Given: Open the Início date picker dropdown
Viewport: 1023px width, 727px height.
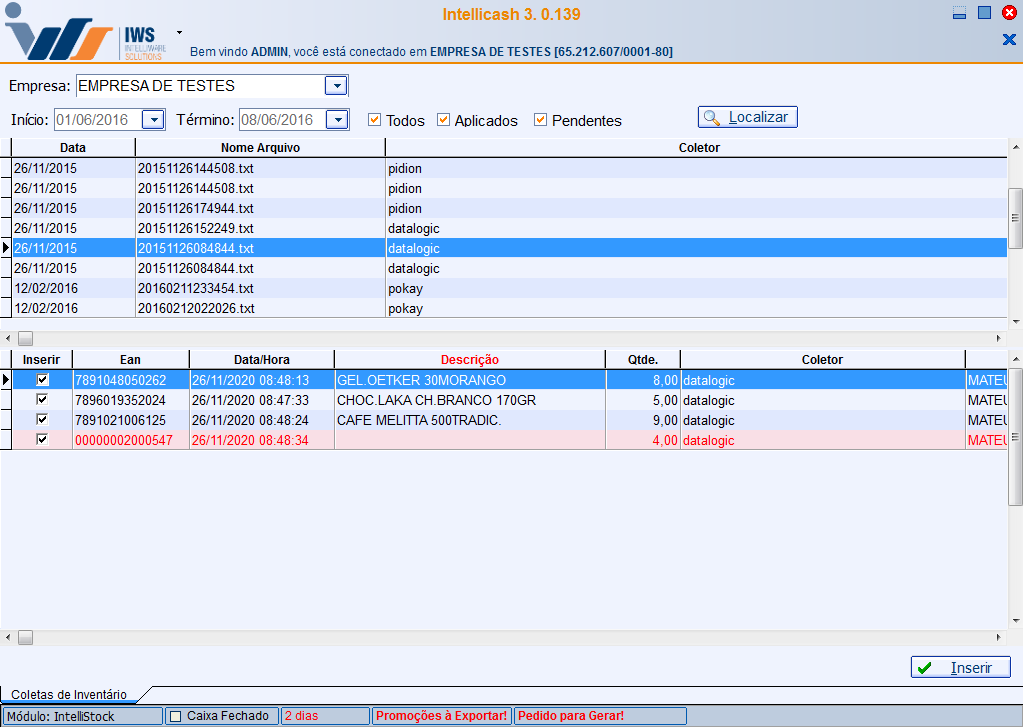Looking at the screenshot, I should 153,120.
